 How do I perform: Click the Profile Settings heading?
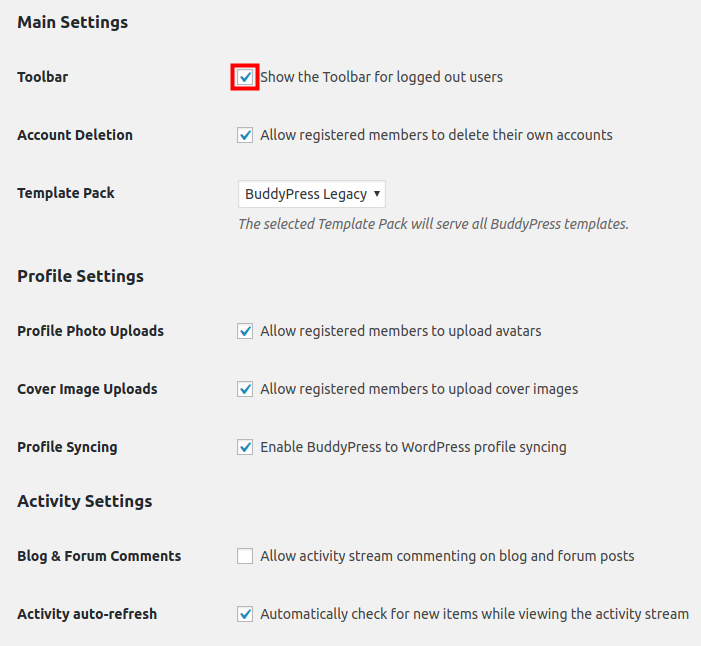coord(80,276)
